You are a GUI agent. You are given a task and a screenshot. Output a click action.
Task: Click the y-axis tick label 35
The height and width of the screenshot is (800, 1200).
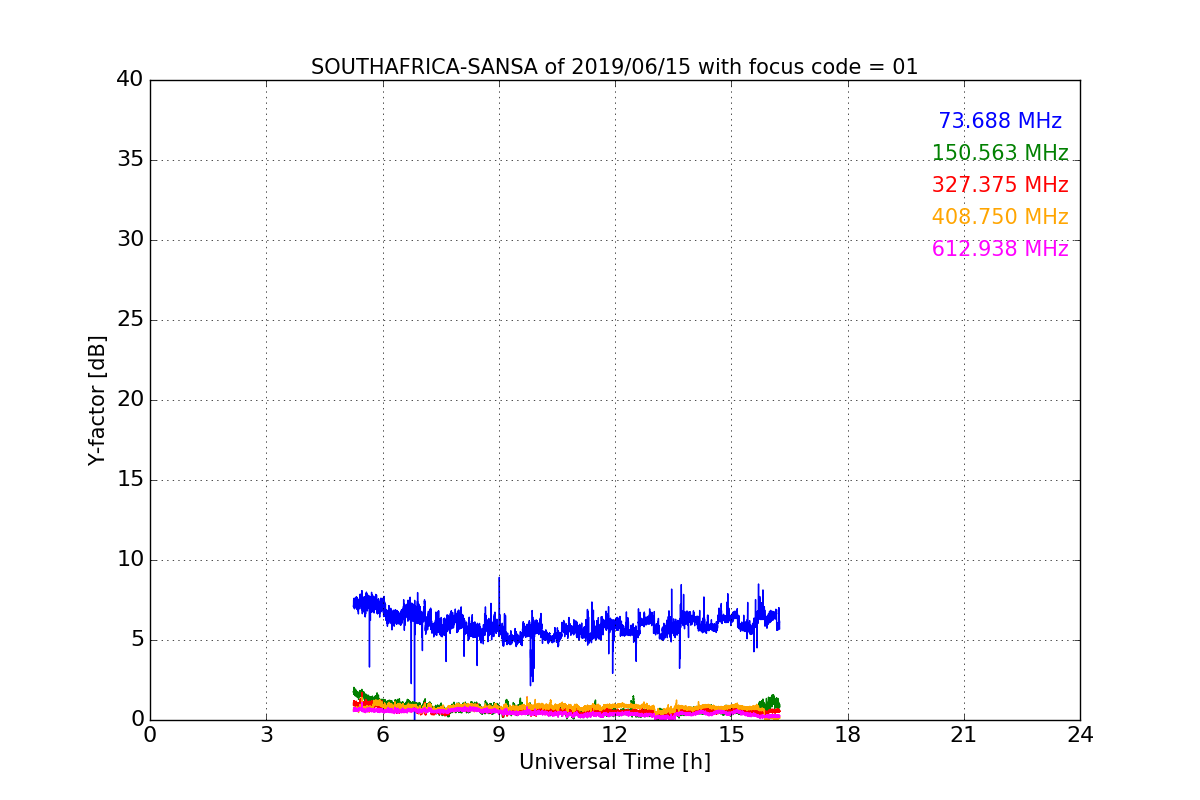(130, 160)
